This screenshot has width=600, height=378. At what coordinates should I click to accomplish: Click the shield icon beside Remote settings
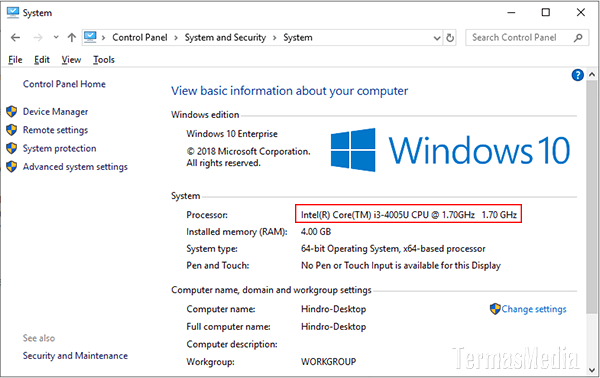[12, 130]
